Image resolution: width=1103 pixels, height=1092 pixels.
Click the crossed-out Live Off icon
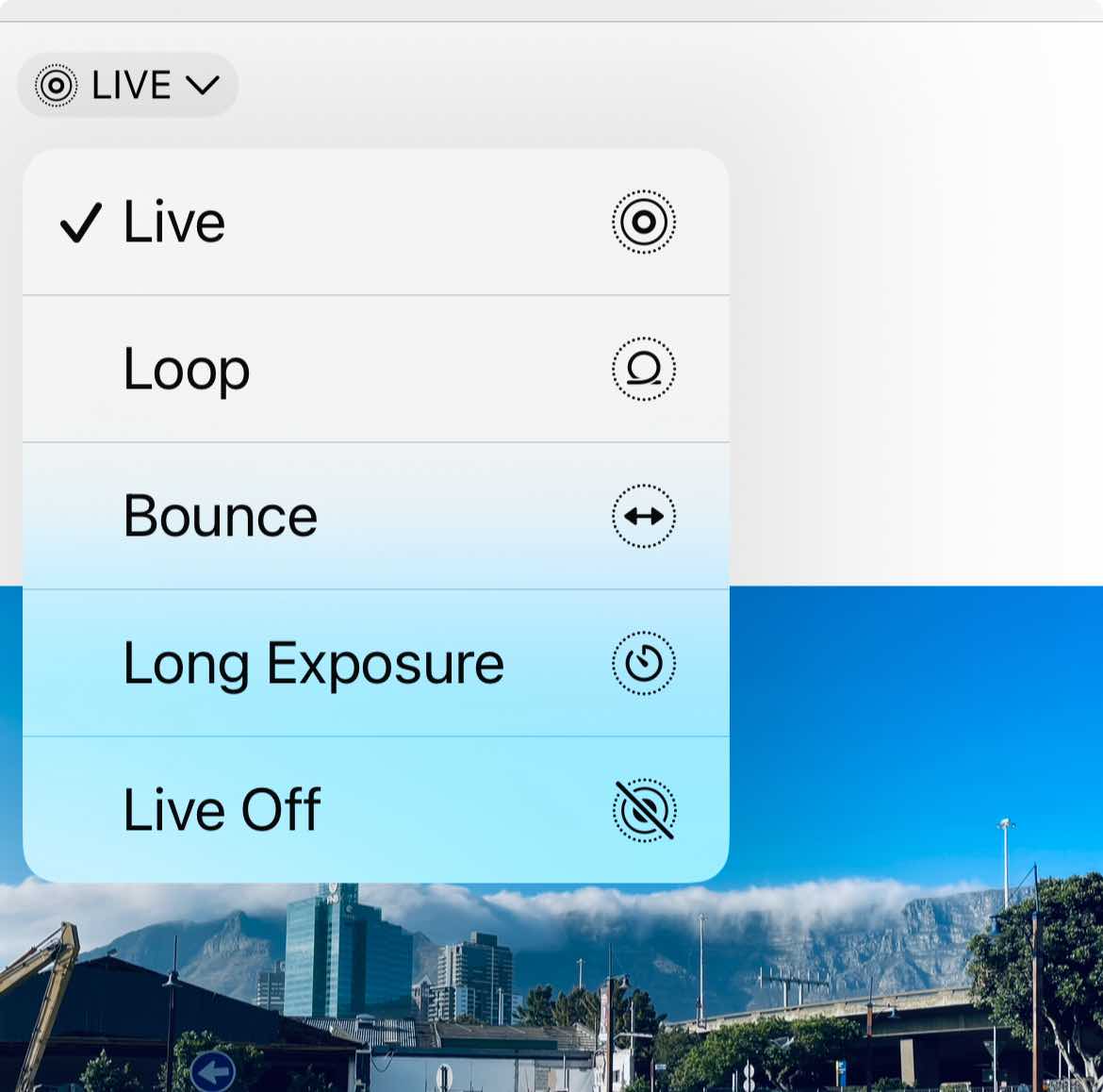coord(644,810)
